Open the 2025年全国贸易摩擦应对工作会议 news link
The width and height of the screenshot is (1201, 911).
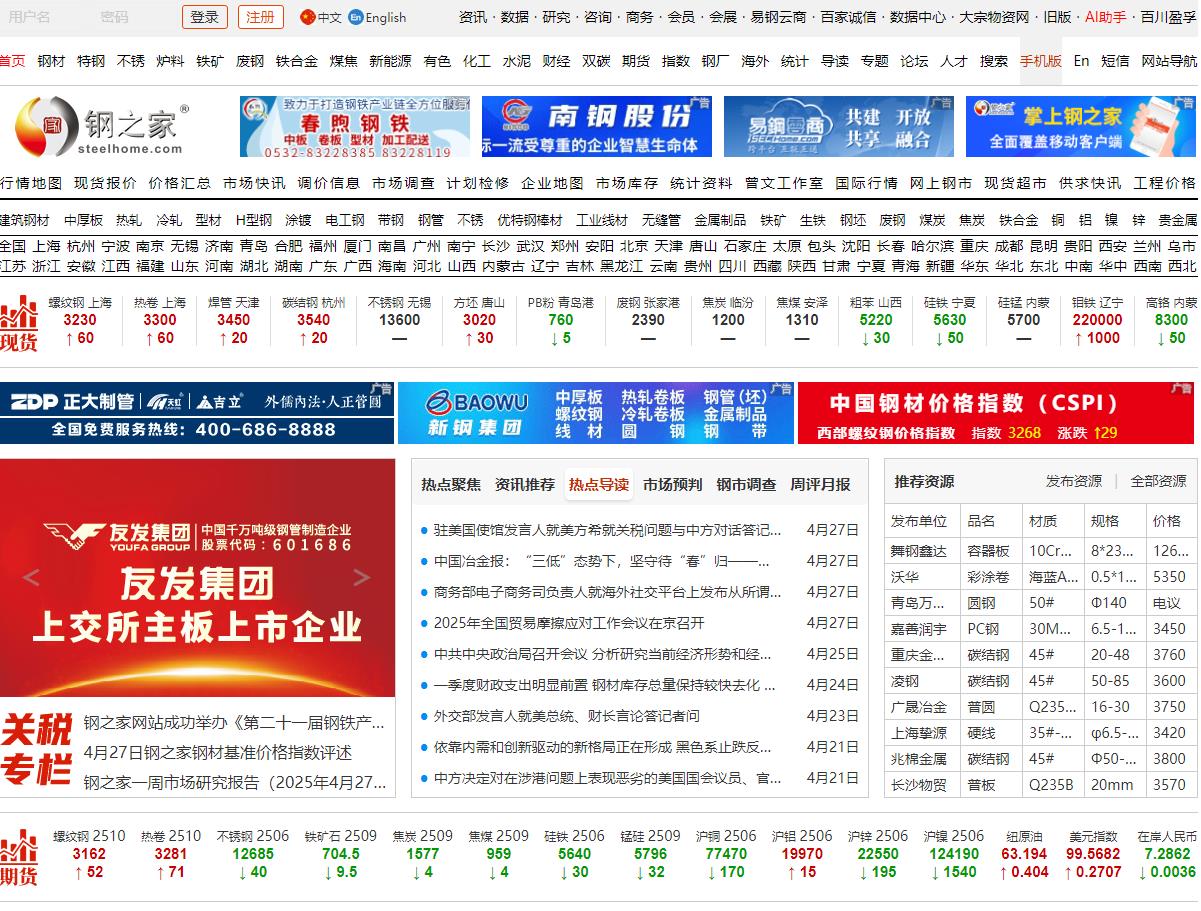(569, 623)
